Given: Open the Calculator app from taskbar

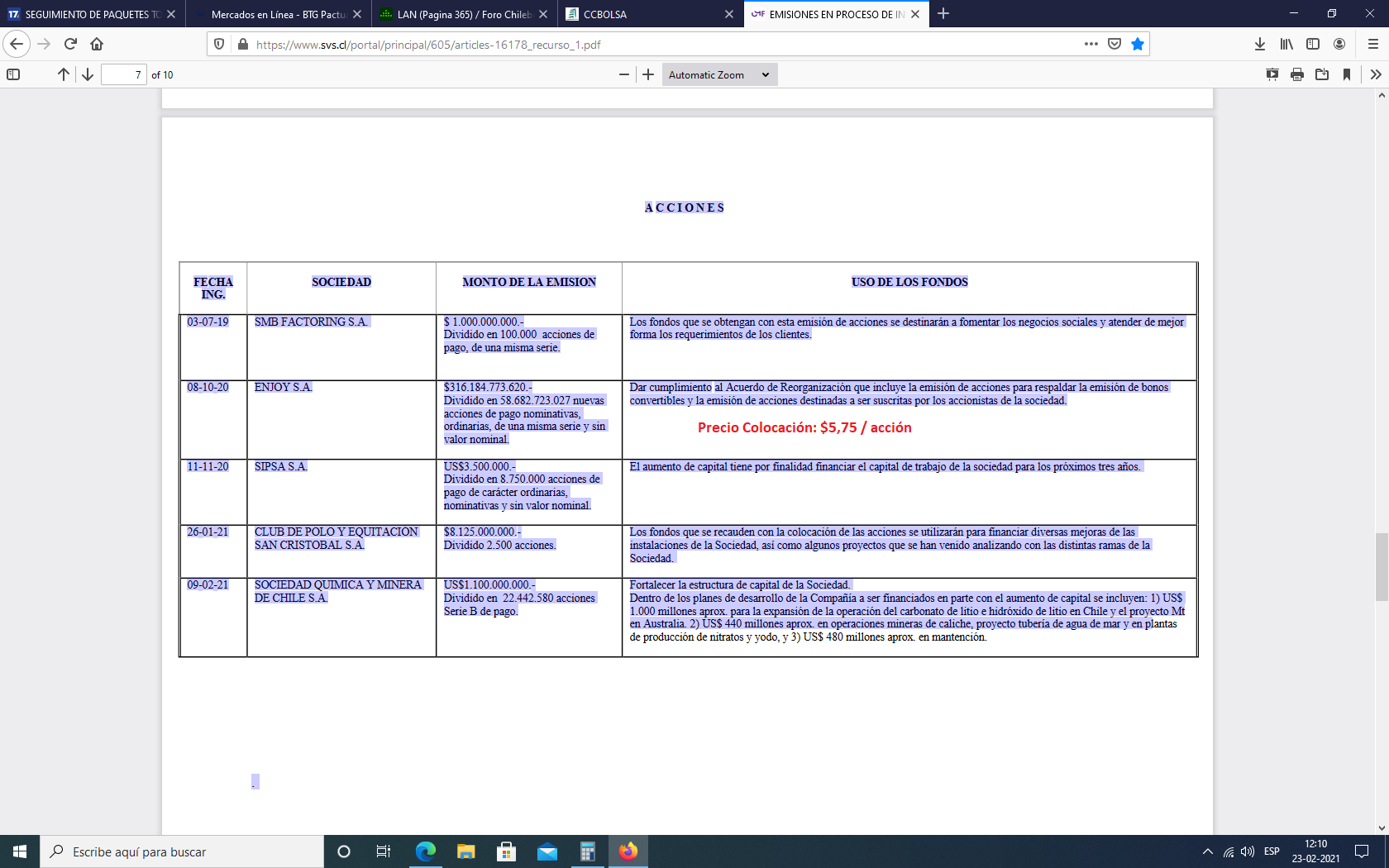Looking at the screenshot, I should (x=588, y=851).
